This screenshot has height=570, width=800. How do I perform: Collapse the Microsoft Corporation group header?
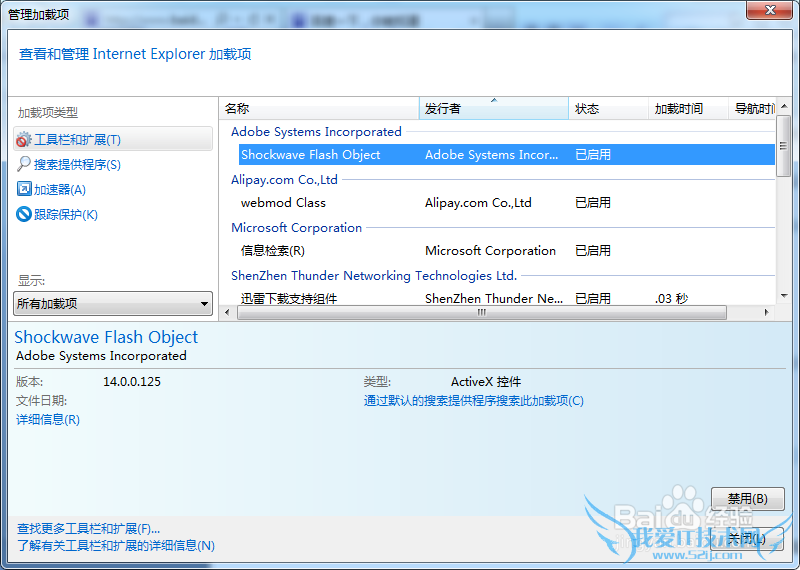click(296, 228)
